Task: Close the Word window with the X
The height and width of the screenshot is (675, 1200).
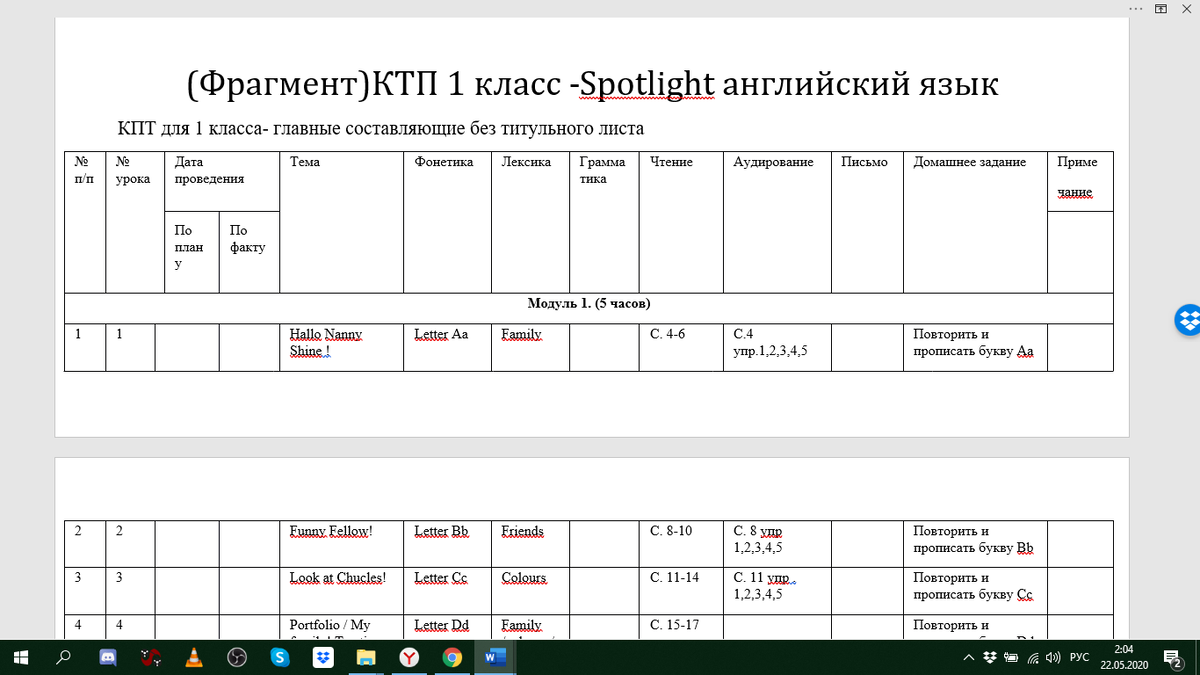Action: (1186, 8)
